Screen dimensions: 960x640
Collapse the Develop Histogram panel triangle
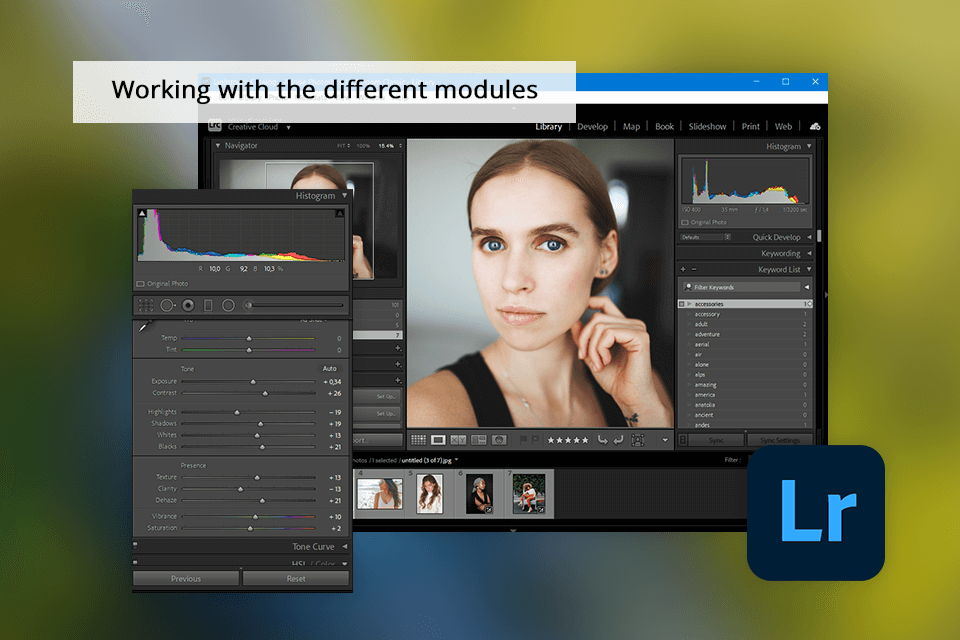tap(345, 195)
